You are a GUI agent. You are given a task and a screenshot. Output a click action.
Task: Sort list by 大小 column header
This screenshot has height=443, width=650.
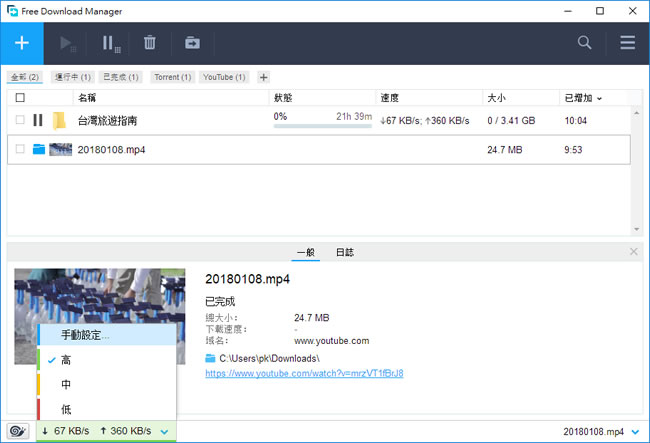pos(496,98)
